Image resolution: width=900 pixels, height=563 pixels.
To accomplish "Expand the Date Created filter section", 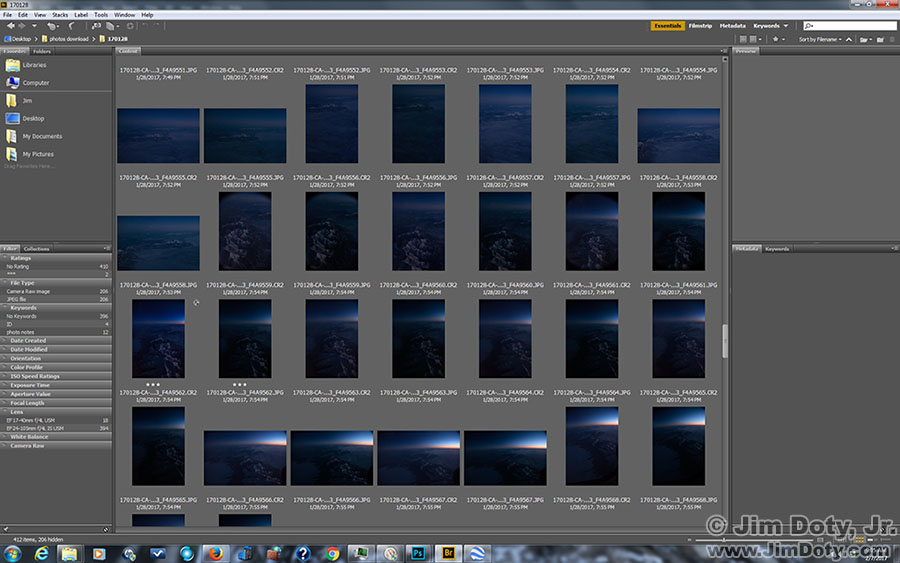I will (56, 341).
